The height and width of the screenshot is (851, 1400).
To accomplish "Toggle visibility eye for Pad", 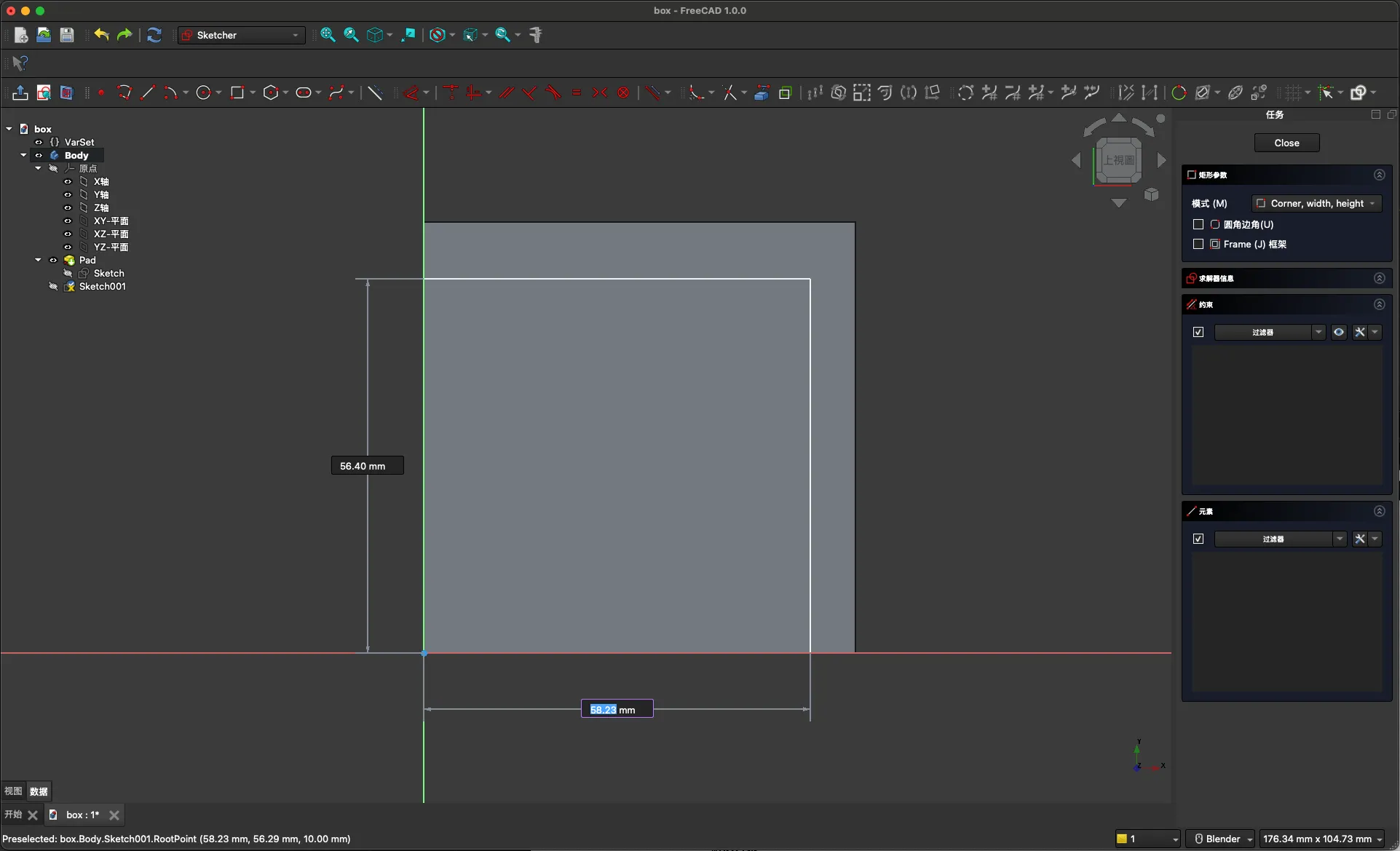I will pos(53,260).
